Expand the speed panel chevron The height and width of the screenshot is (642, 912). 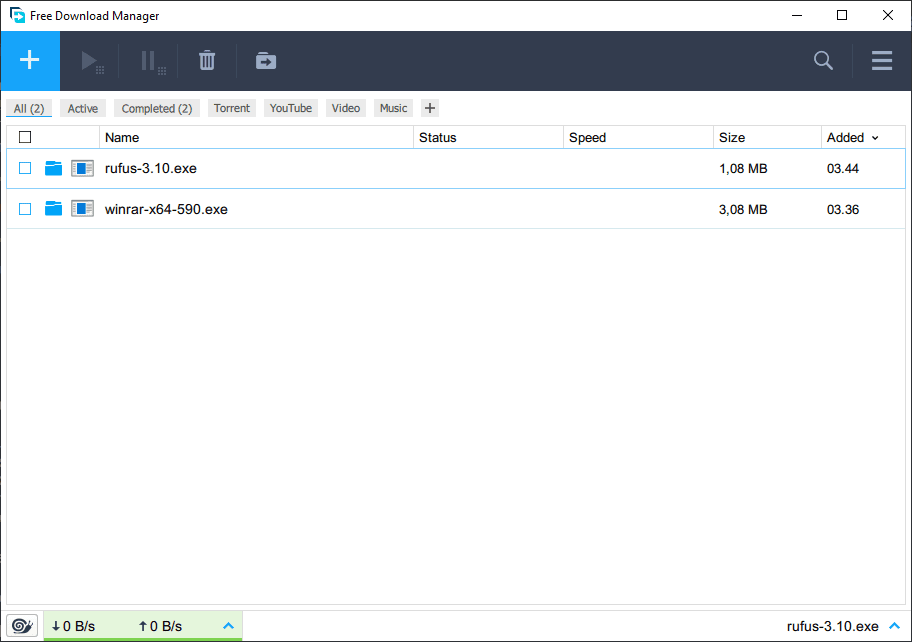click(229, 626)
